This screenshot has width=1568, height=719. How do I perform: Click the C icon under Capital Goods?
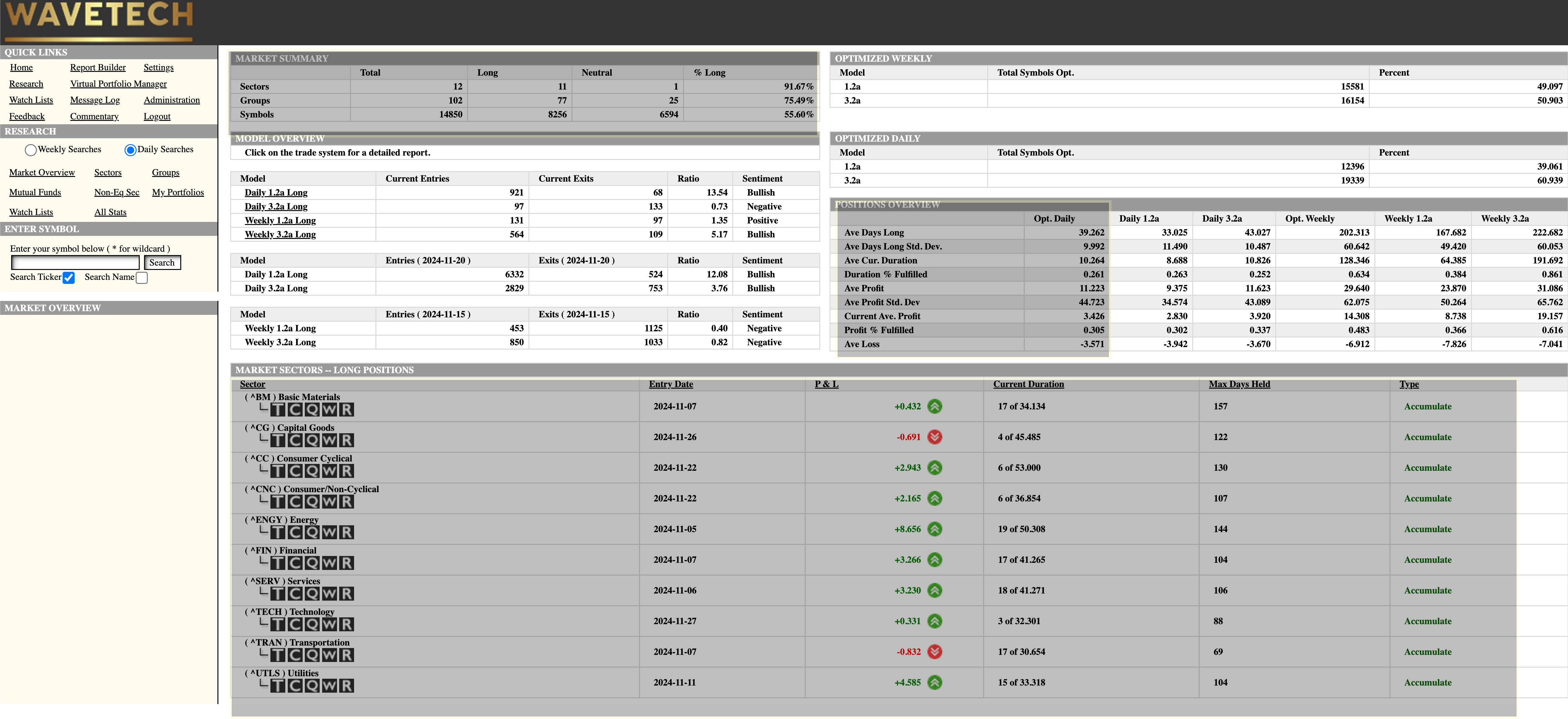pyautogui.click(x=295, y=440)
